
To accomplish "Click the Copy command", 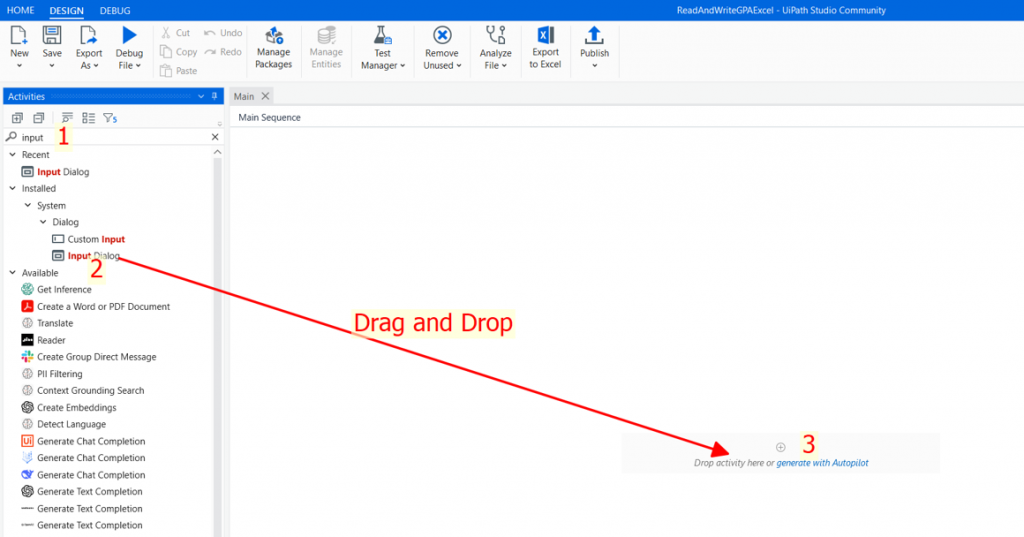I will pyautogui.click(x=178, y=52).
